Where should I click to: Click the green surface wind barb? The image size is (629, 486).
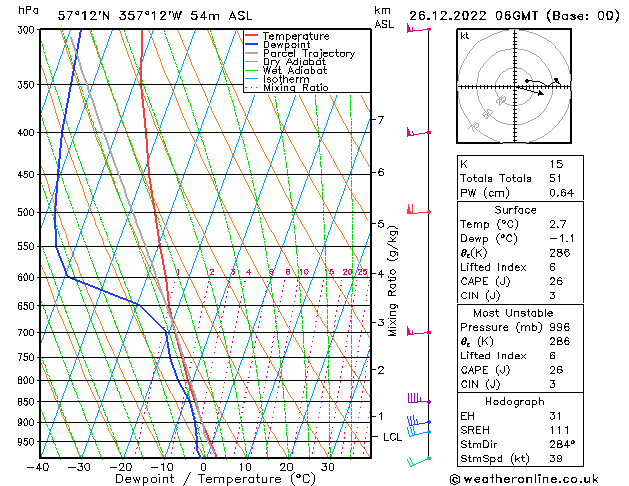point(418,462)
